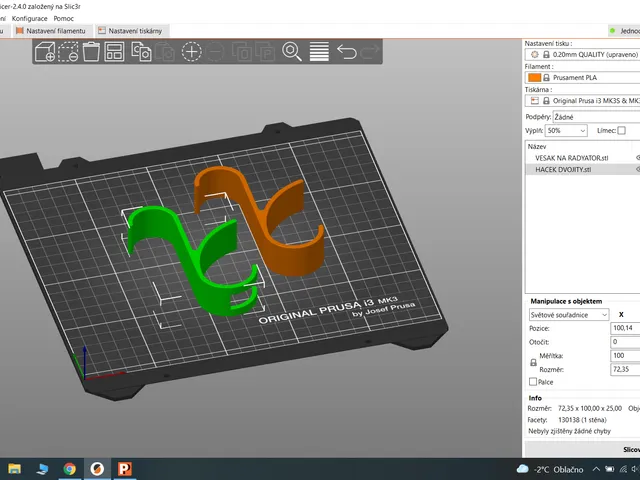Click the greyed Paste toolbar icon
Viewport: 640px width, 480px height.
point(164,51)
